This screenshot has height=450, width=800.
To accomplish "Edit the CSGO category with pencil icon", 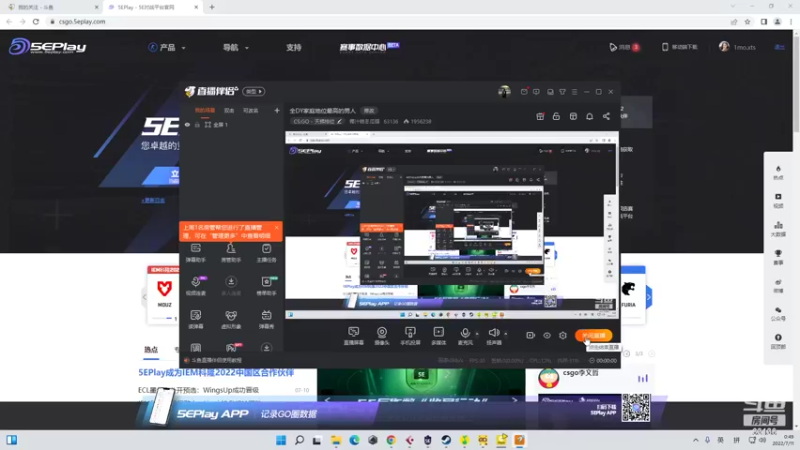I will [339, 121].
